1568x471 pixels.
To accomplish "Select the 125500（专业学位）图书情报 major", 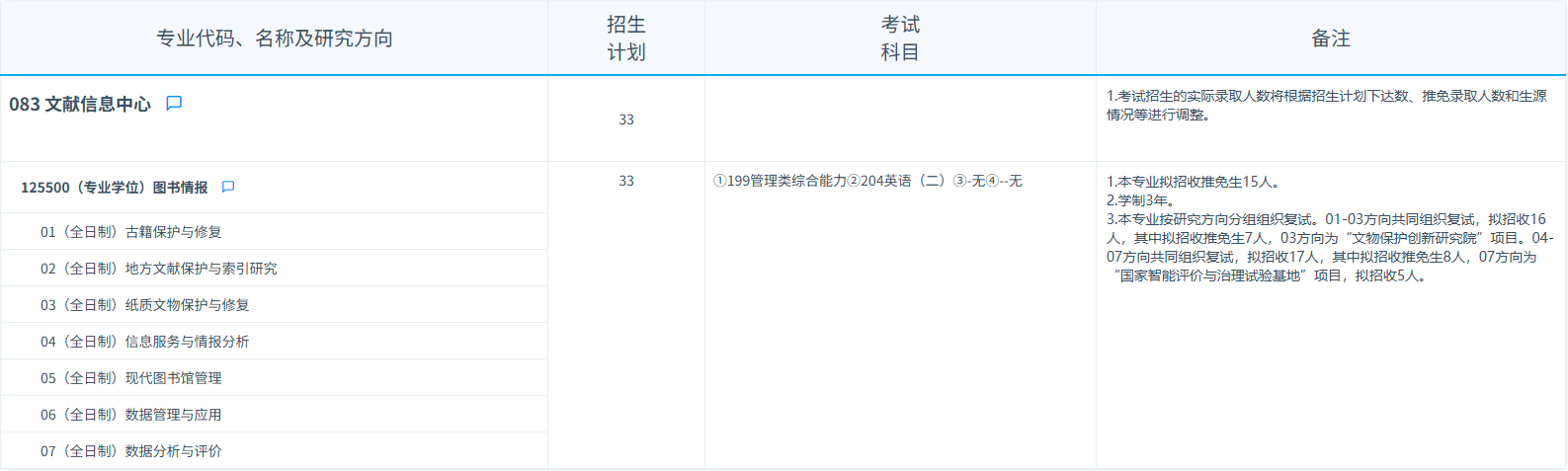I will [x=115, y=188].
